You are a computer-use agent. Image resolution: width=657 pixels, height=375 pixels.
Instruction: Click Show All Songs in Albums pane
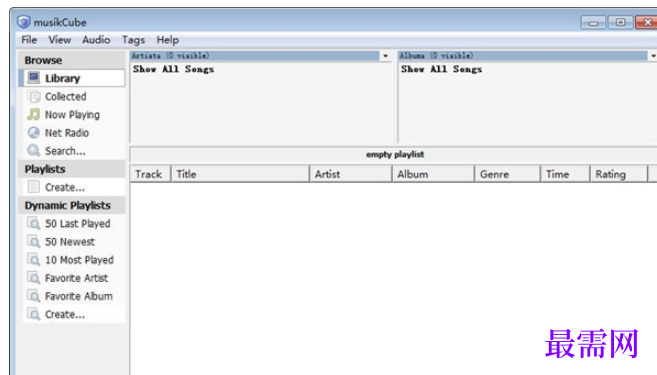coord(442,69)
